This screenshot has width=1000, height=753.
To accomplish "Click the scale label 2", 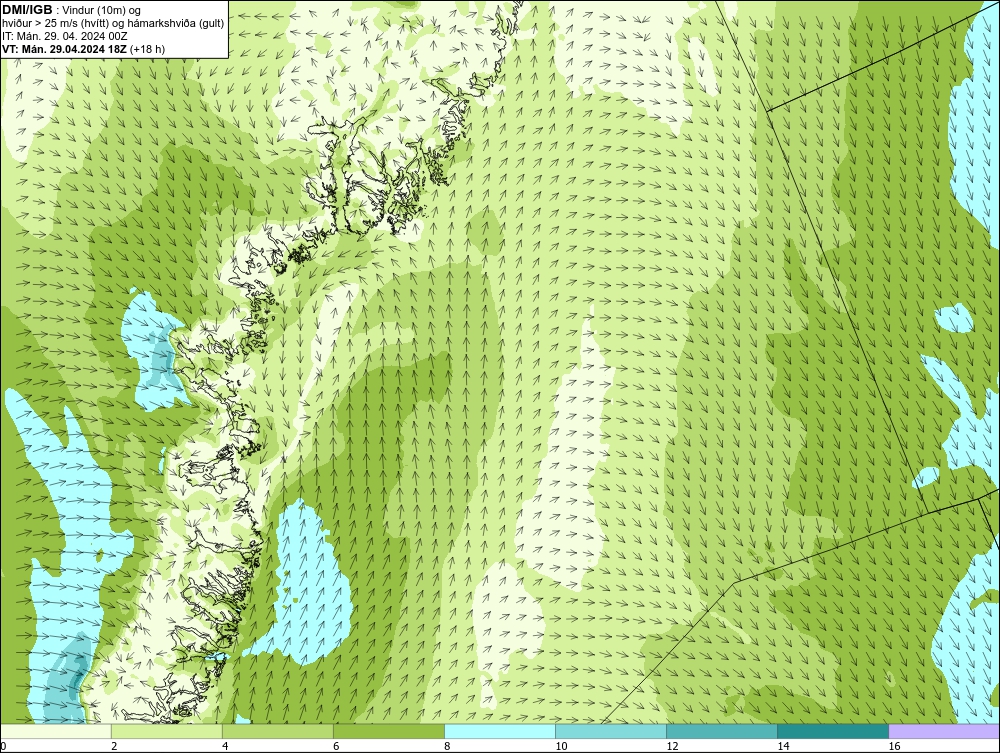I will pos(114,746).
